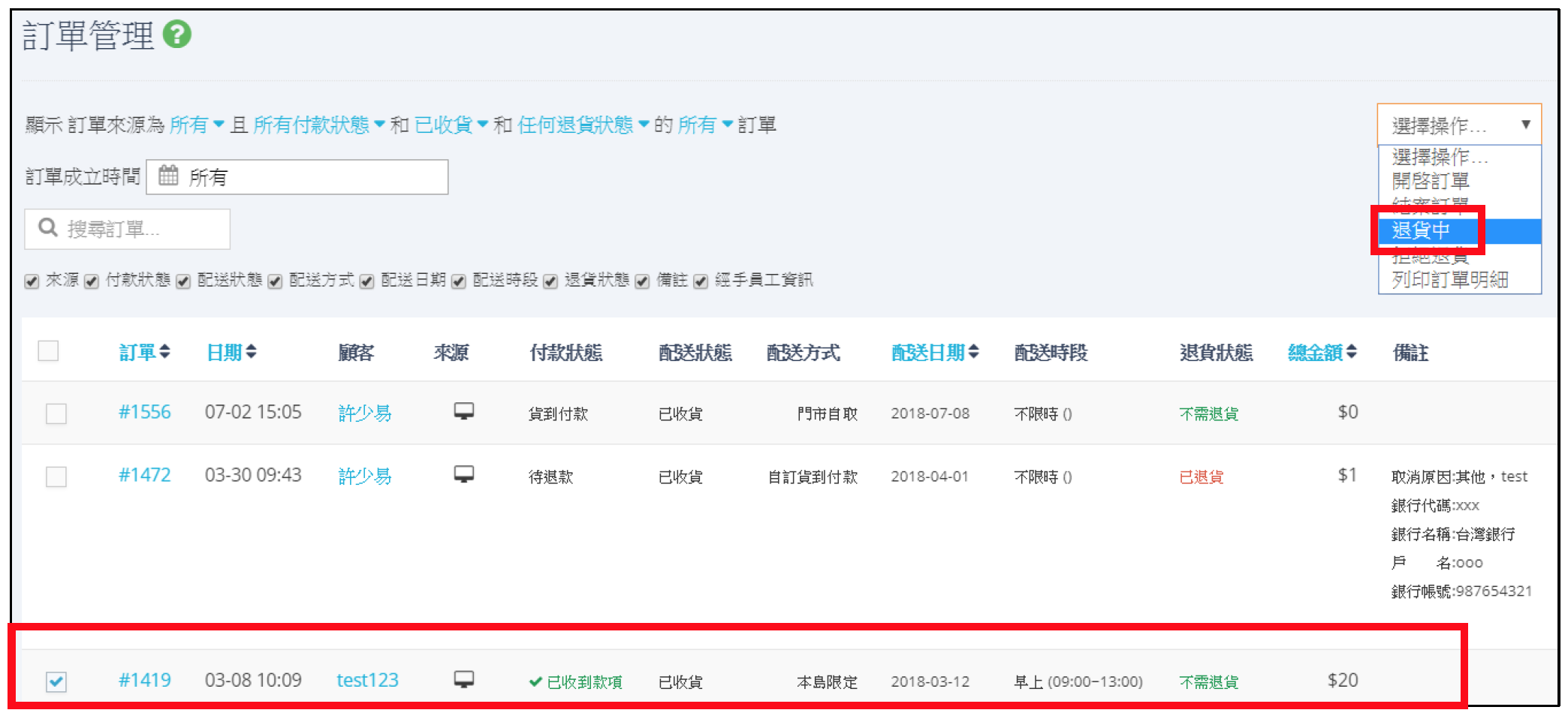The width and height of the screenshot is (1568, 719).
Task: Click 待退款 payment status on order #1472
Action: click(551, 477)
